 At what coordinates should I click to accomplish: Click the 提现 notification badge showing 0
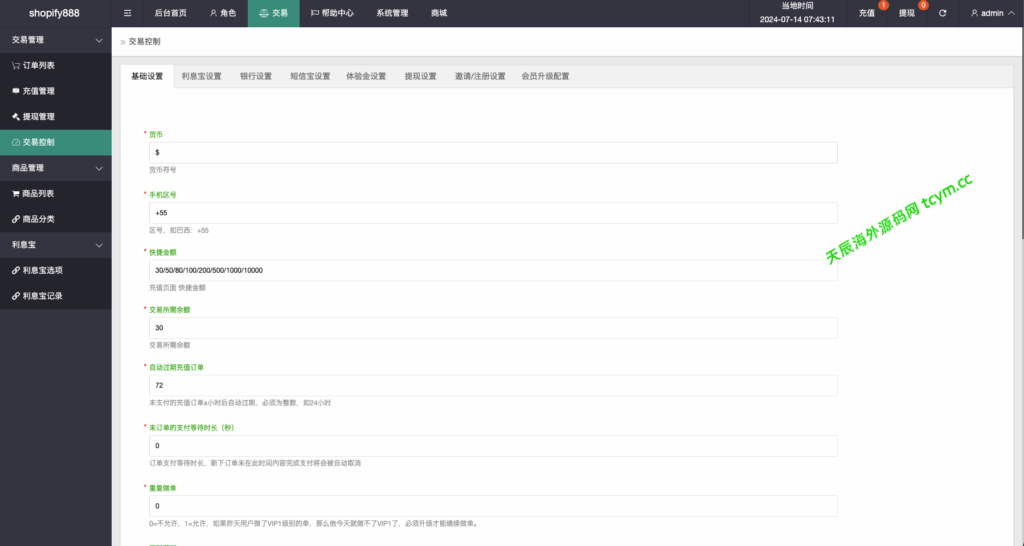pyautogui.click(x=923, y=5)
